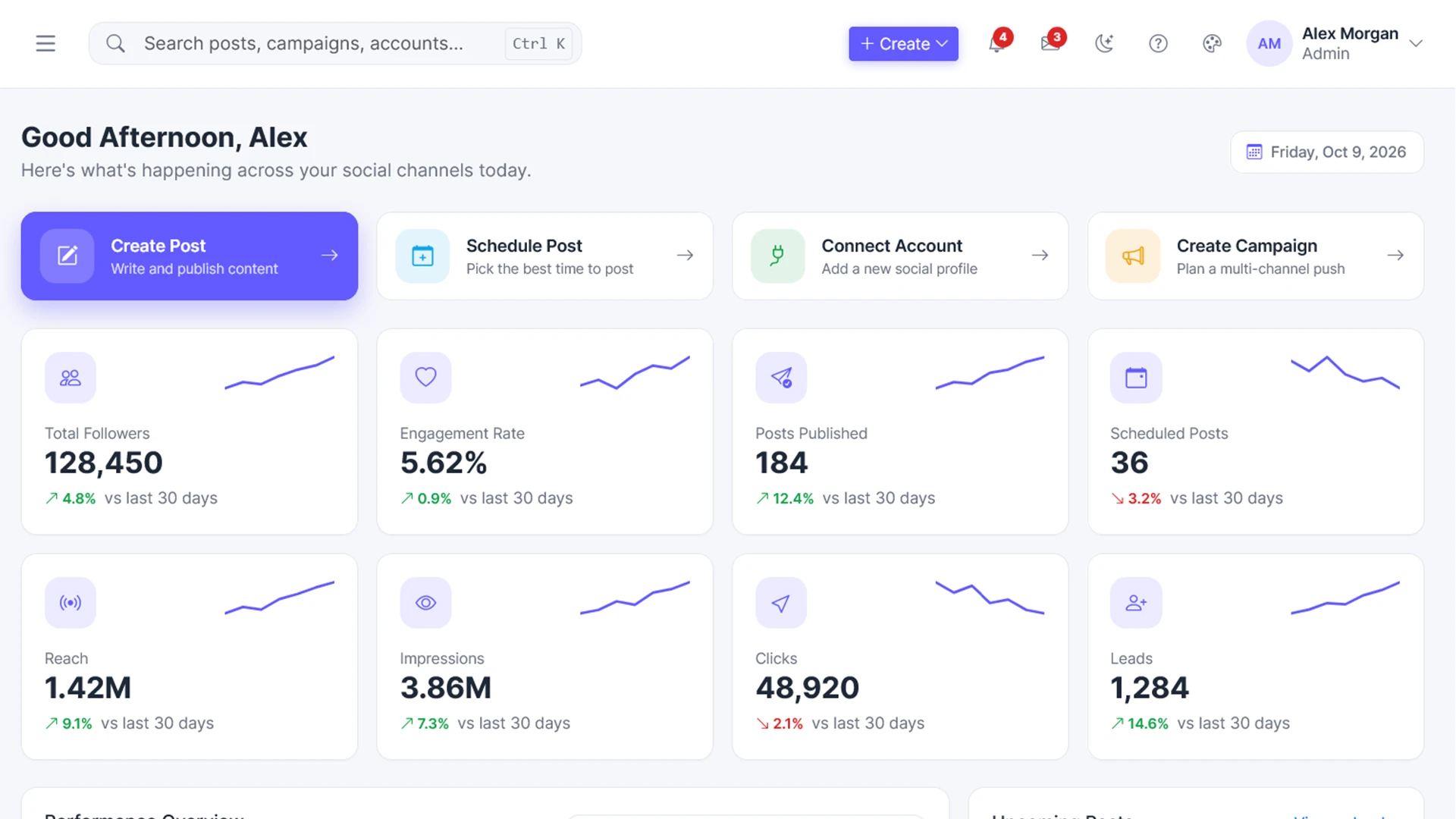
Task: Follow the Create Campaign arrow
Action: point(1395,256)
